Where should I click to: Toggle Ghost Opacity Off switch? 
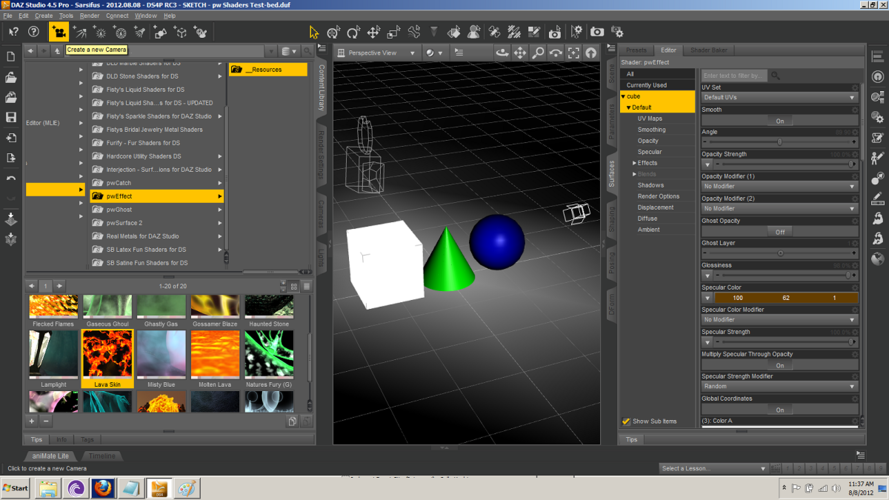click(780, 232)
